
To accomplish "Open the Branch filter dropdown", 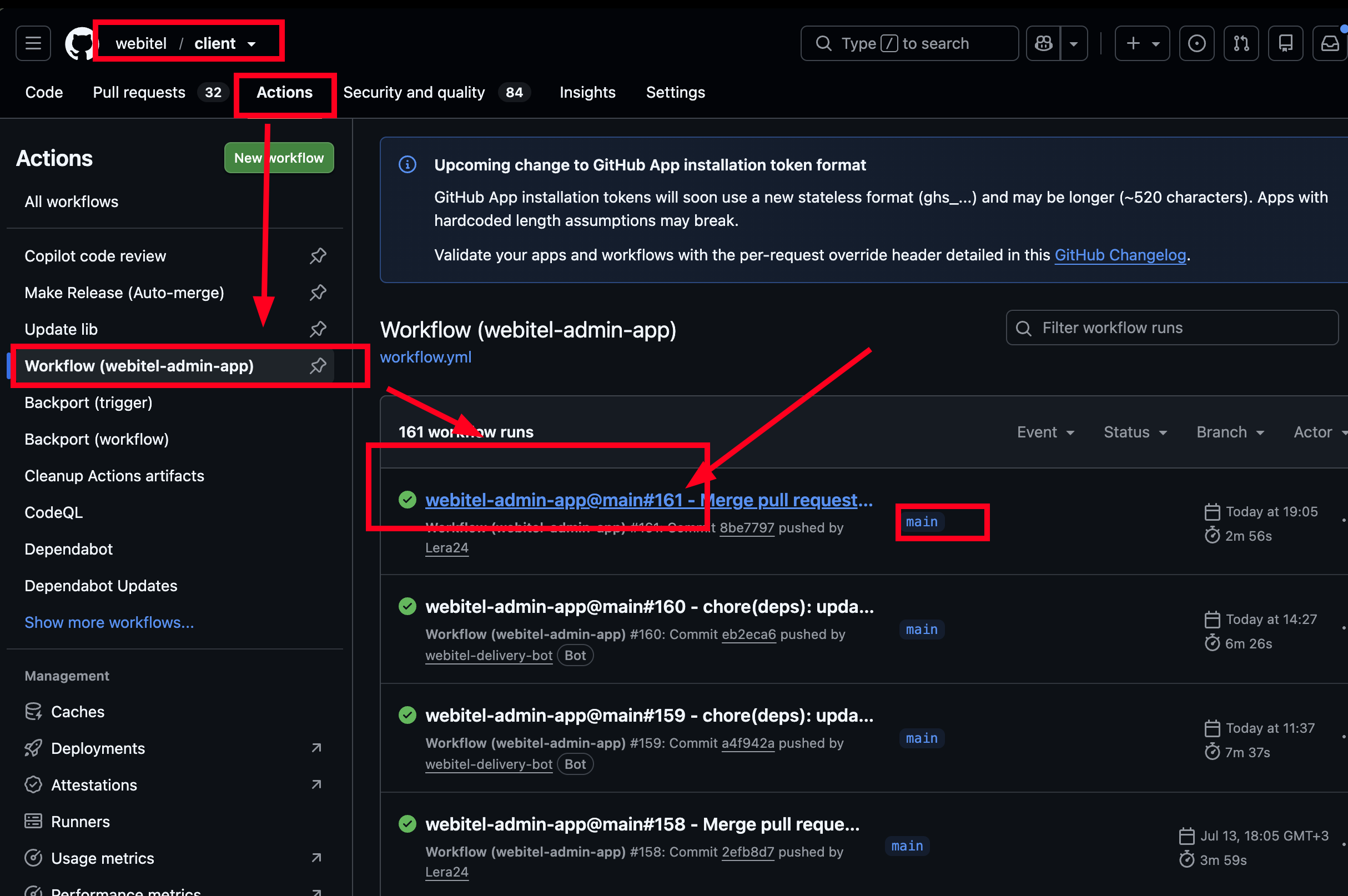I will tap(1230, 432).
